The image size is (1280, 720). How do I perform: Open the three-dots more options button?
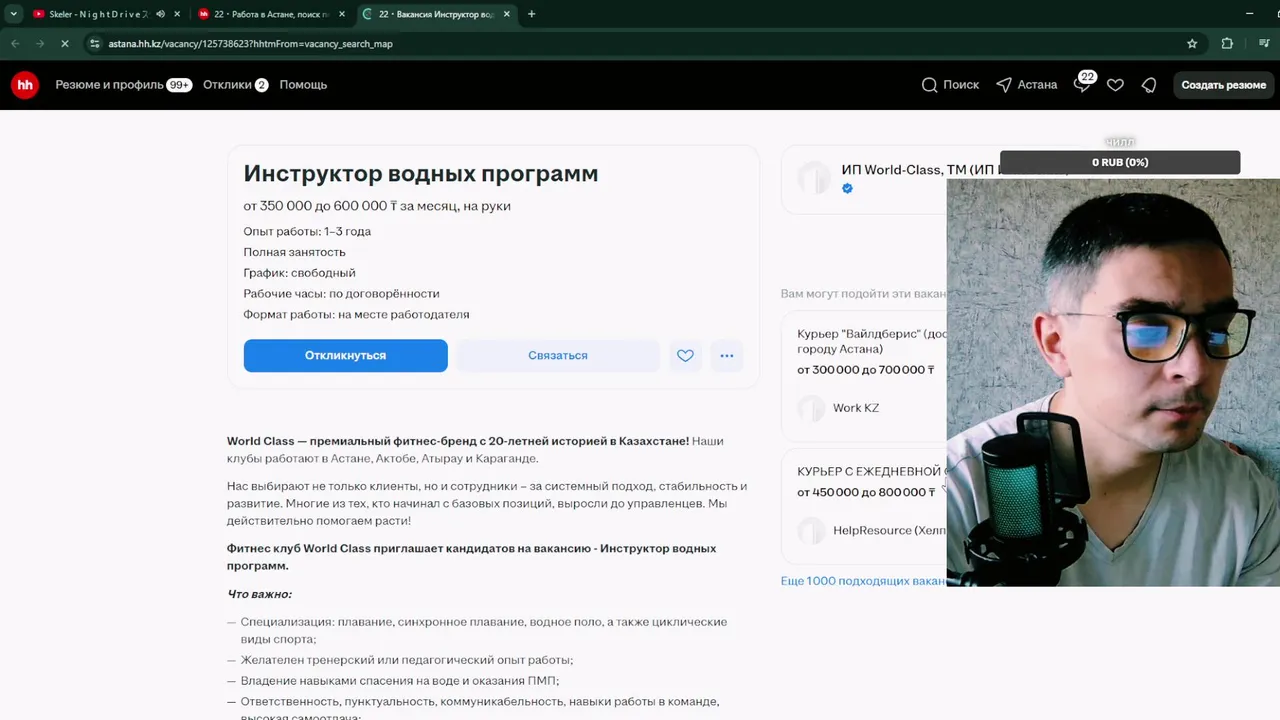(x=727, y=355)
